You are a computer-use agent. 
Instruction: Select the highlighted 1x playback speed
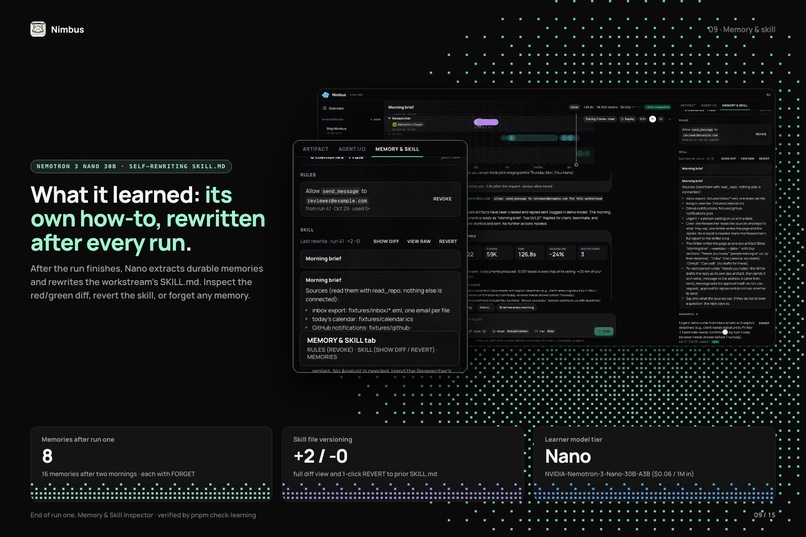click(x=652, y=119)
